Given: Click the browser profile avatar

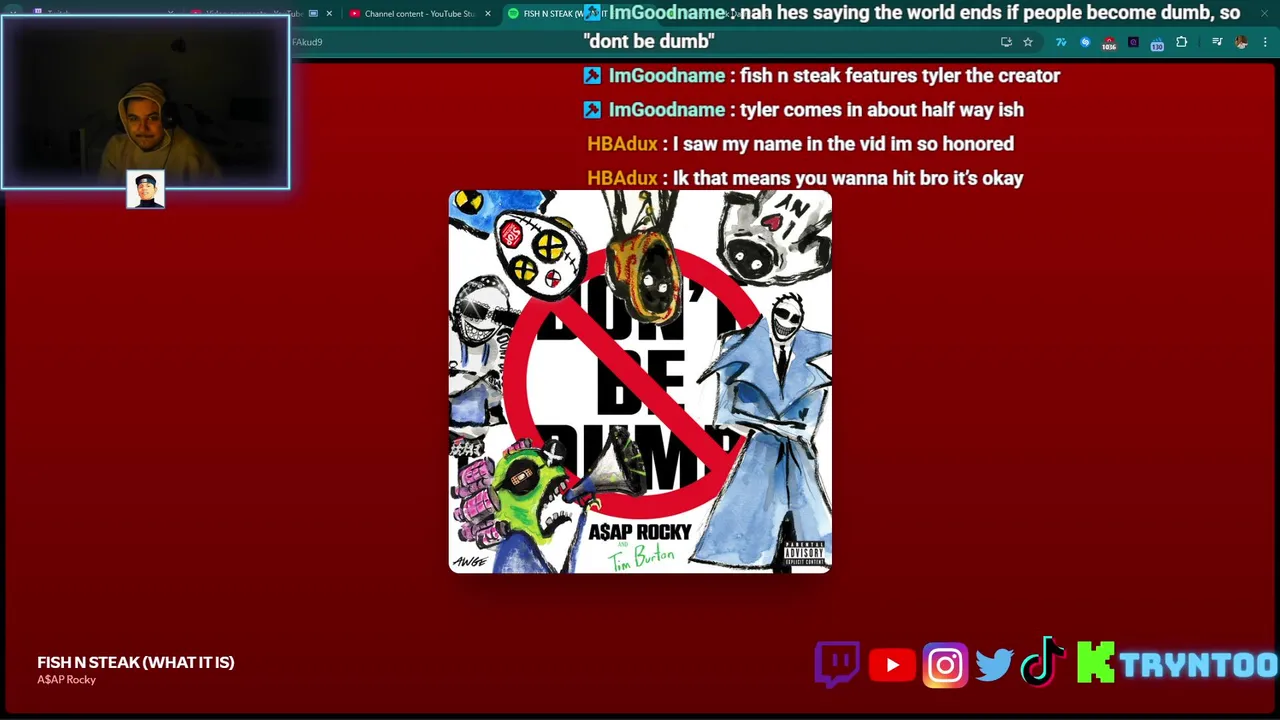Looking at the screenshot, I should (x=1241, y=42).
